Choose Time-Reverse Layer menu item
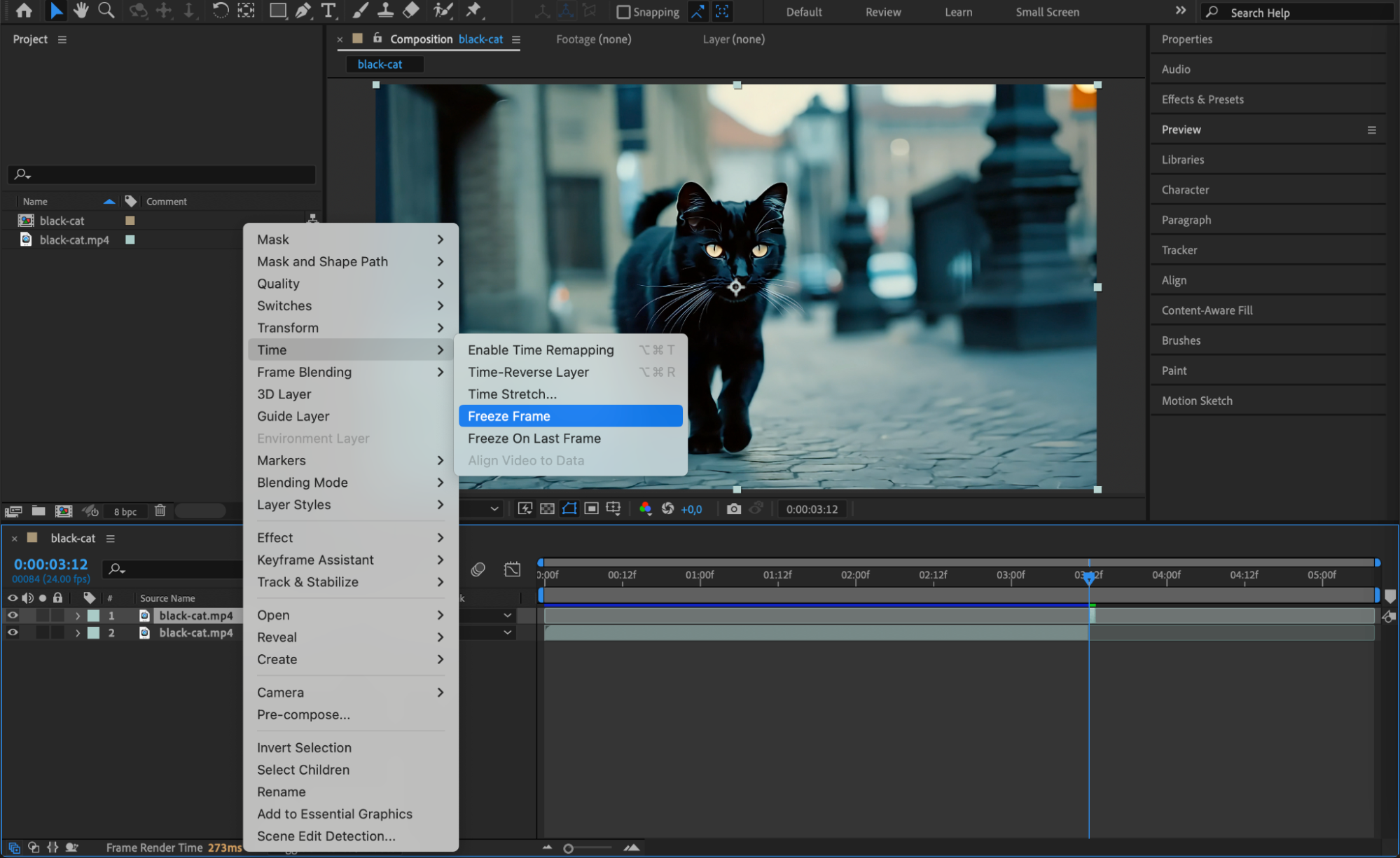The height and width of the screenshot is (858, 1400). 528,372
